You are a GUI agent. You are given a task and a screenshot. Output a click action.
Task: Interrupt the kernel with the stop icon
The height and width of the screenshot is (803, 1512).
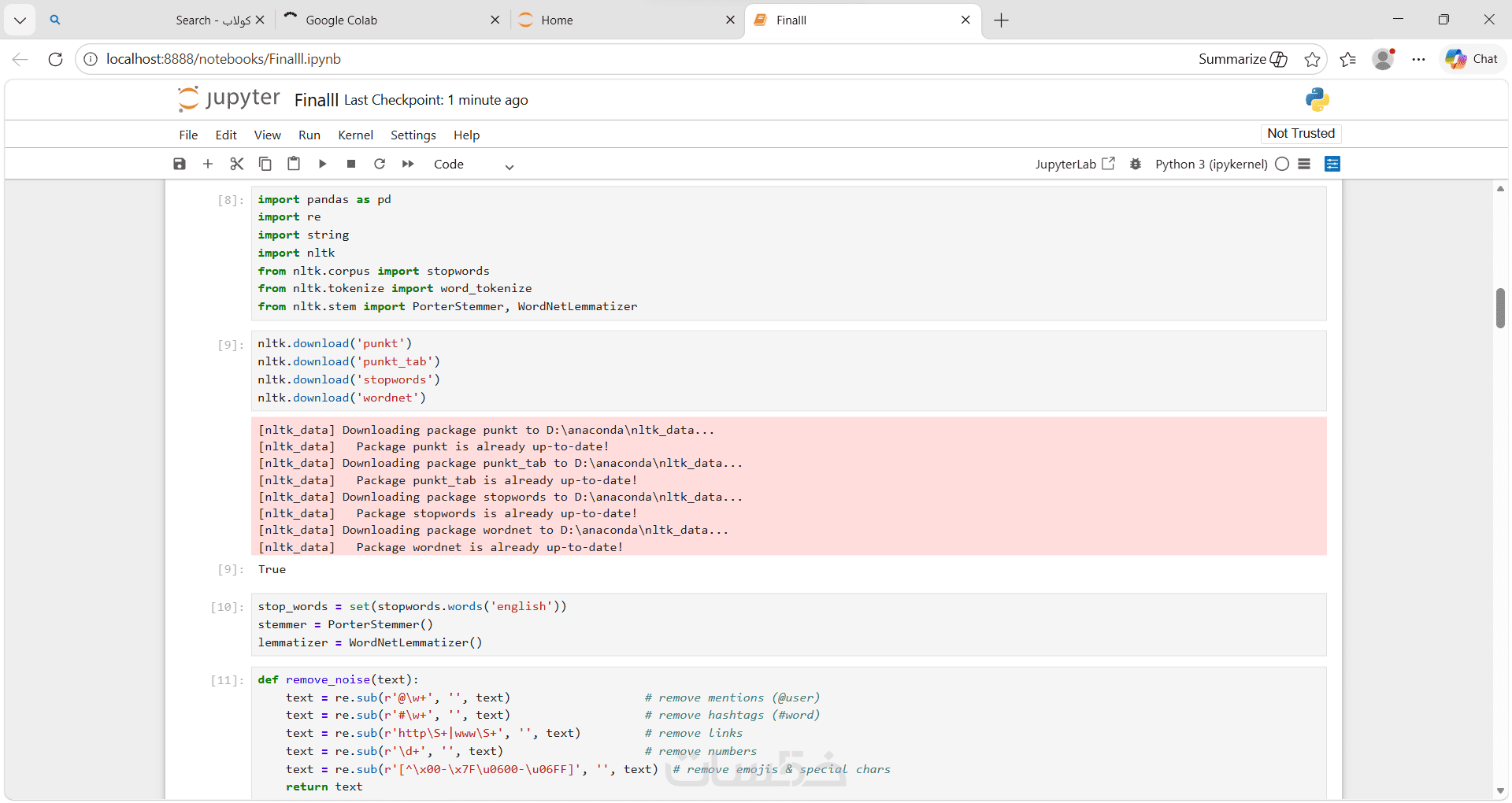coord(351,164)
